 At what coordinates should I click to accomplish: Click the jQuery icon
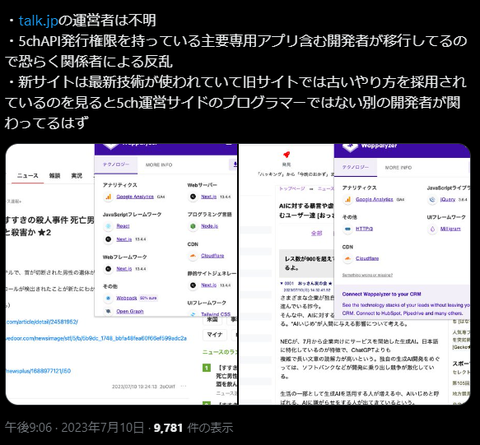pos(432,199)
